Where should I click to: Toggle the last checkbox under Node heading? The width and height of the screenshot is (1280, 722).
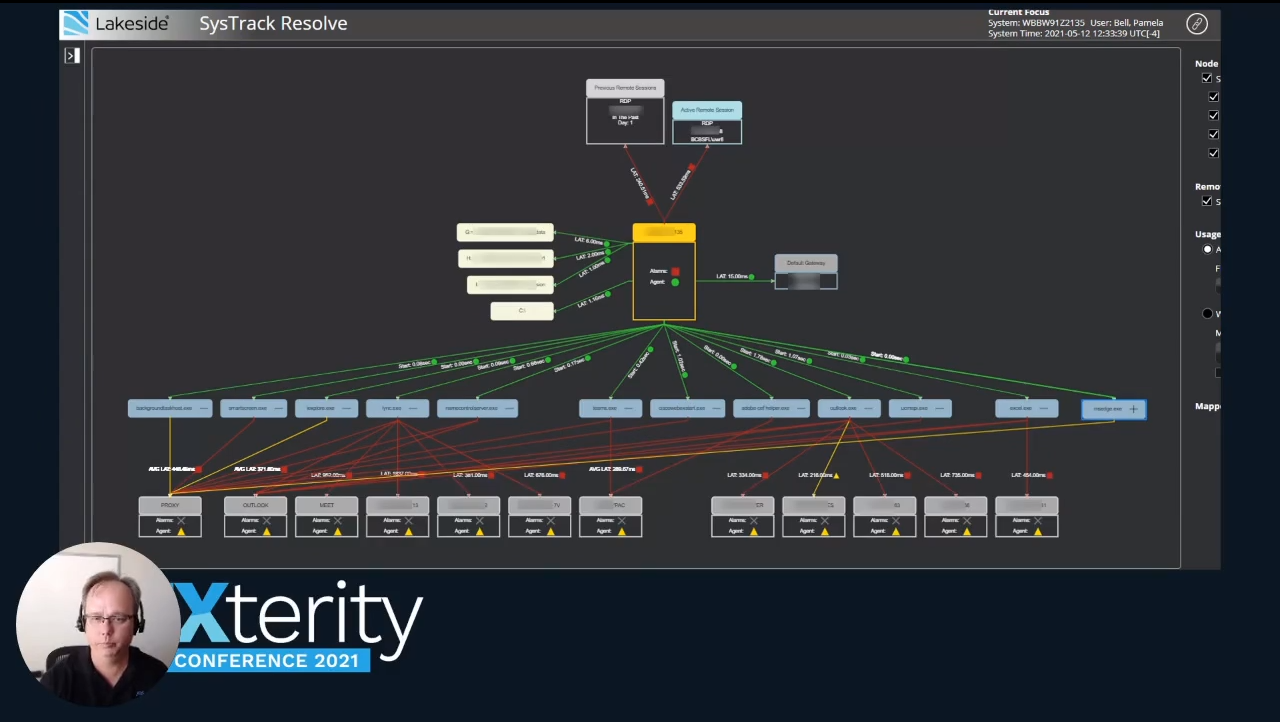point(1214,153)
